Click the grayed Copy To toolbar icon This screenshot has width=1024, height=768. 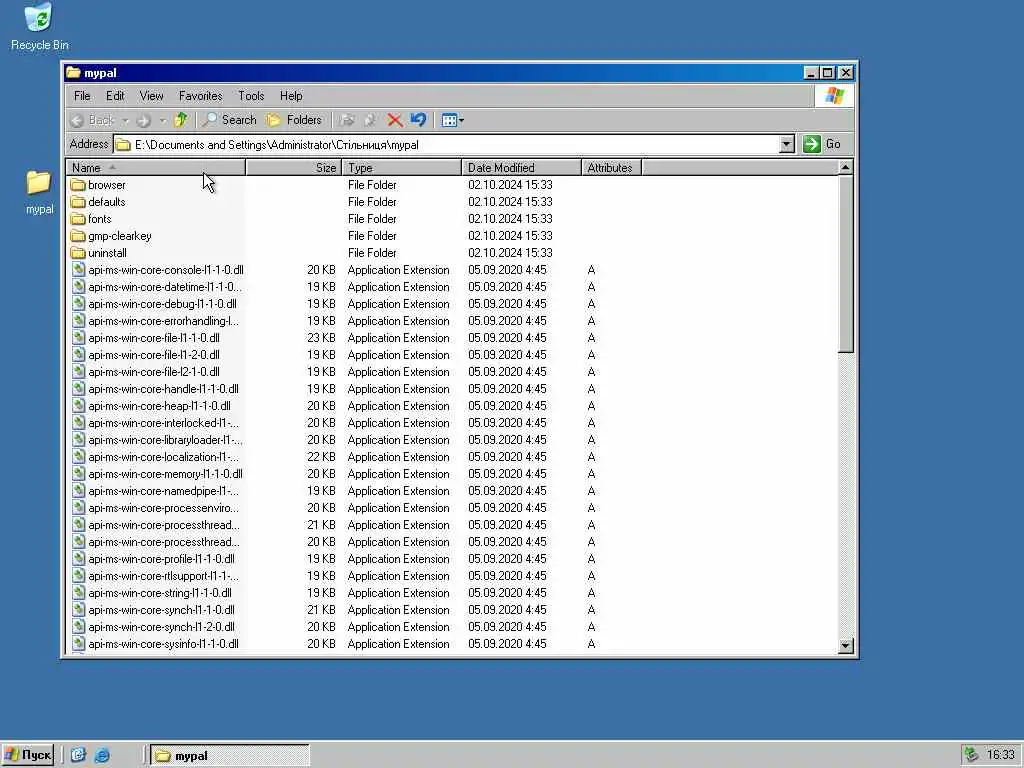pyautogui.click(x=370, y=120)
